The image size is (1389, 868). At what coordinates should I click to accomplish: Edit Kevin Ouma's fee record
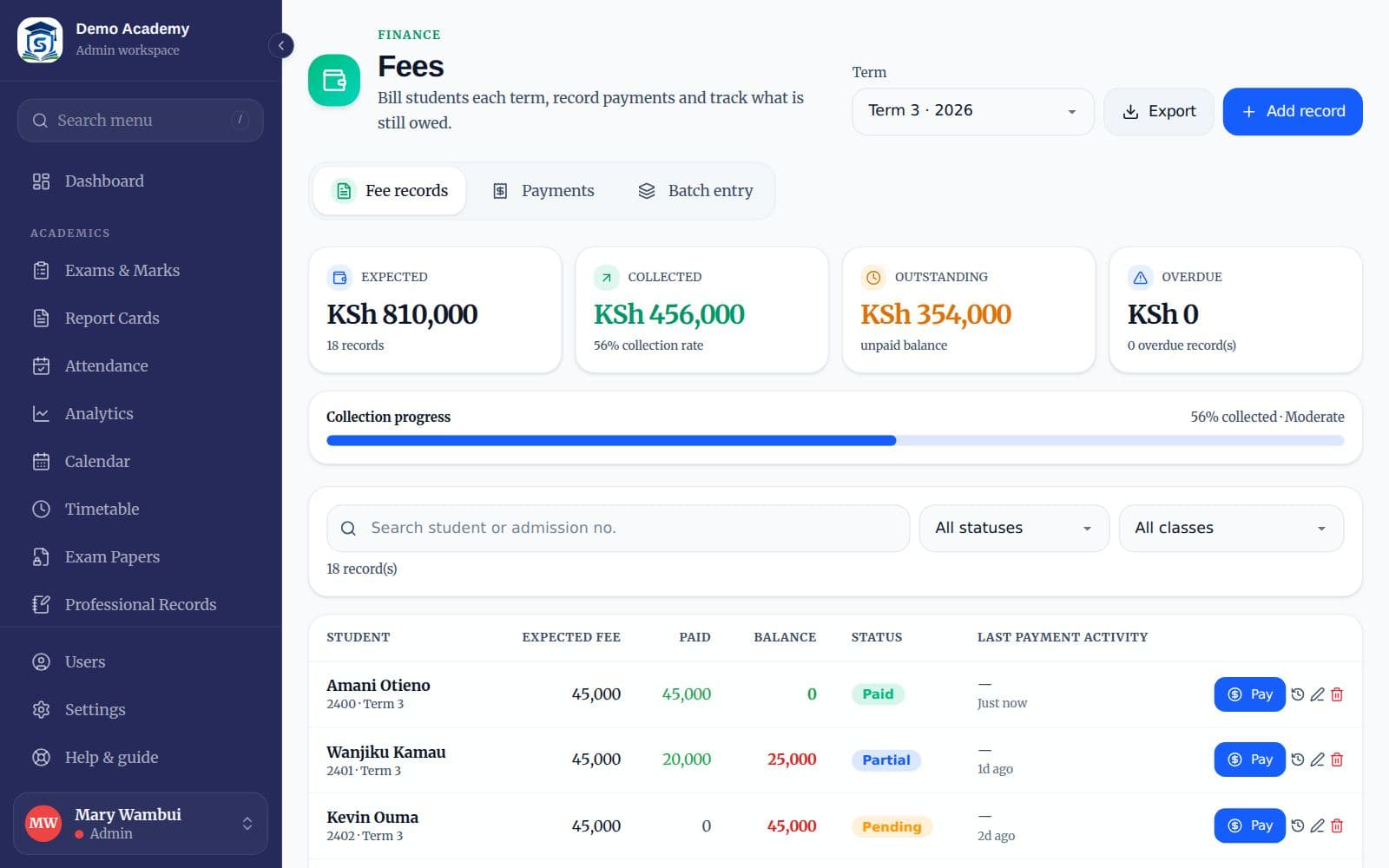(1317, 825)
